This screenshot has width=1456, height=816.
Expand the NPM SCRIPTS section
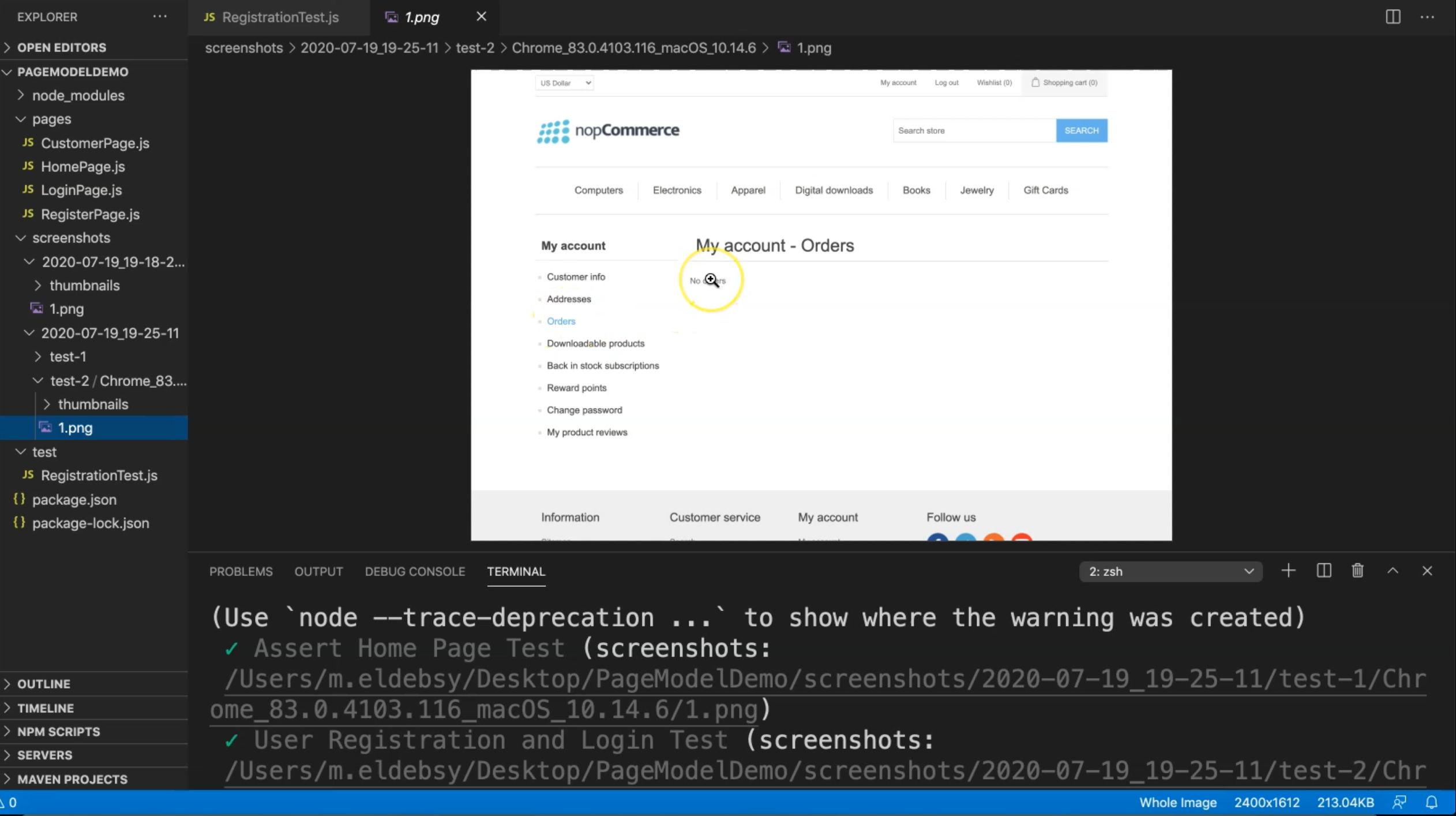pyautogui.click(x=58, y=731)
